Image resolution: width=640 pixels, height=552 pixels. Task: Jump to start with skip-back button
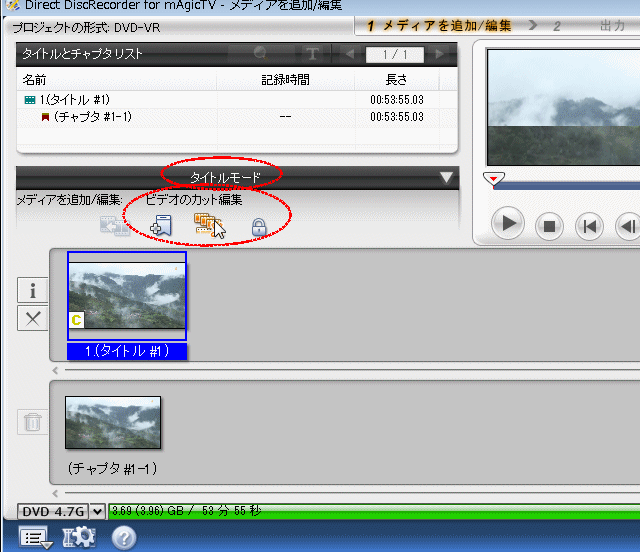(589, 225)
